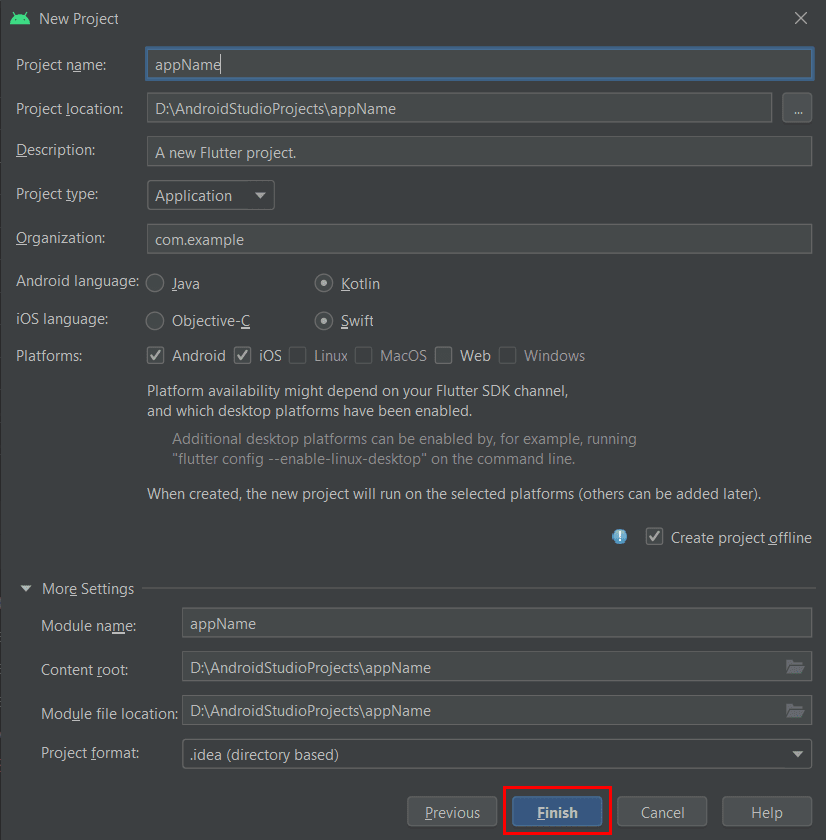This screenshot has width=826, height=840.
Task: Open folder browser for Content root
Action: [x=795, y=667]
